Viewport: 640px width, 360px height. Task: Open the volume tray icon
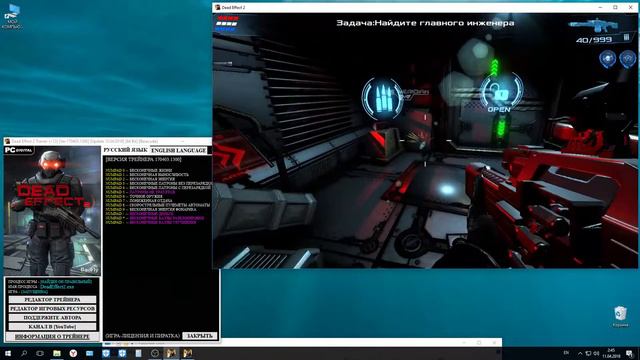click(596, 353)
